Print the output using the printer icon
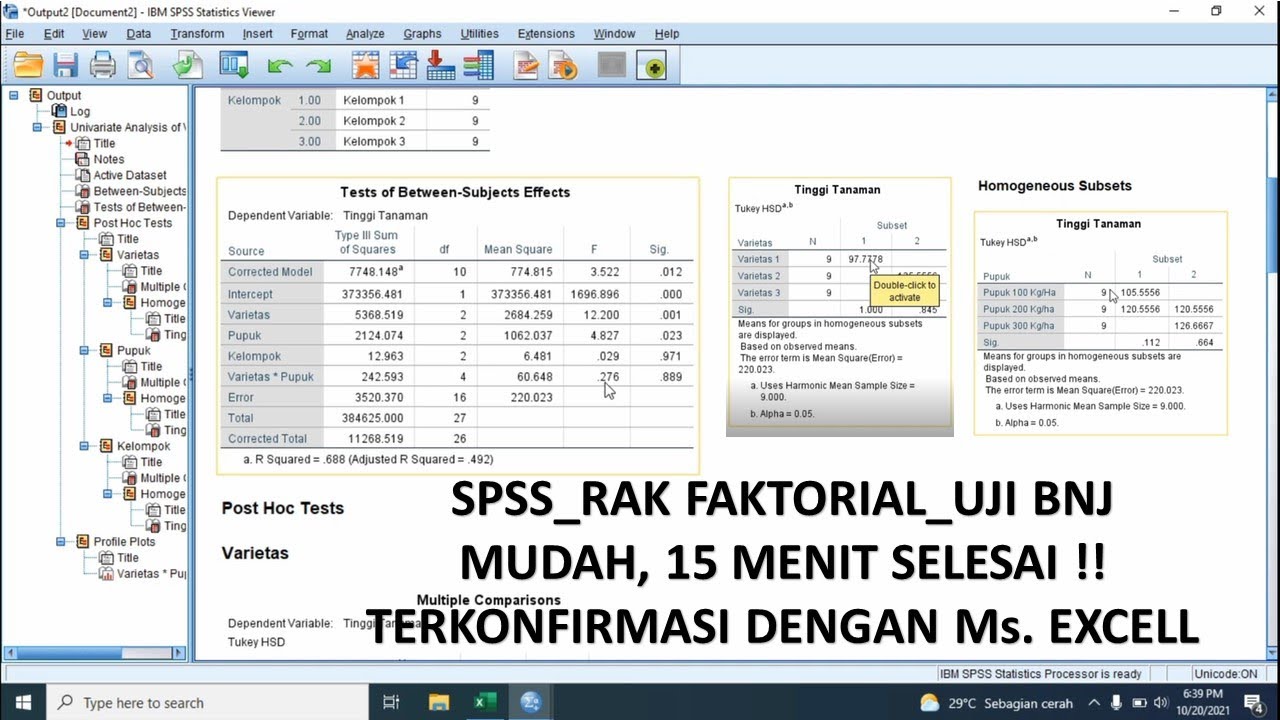Viewport: 1280px width, 720px height. click(x=103, y=66)
